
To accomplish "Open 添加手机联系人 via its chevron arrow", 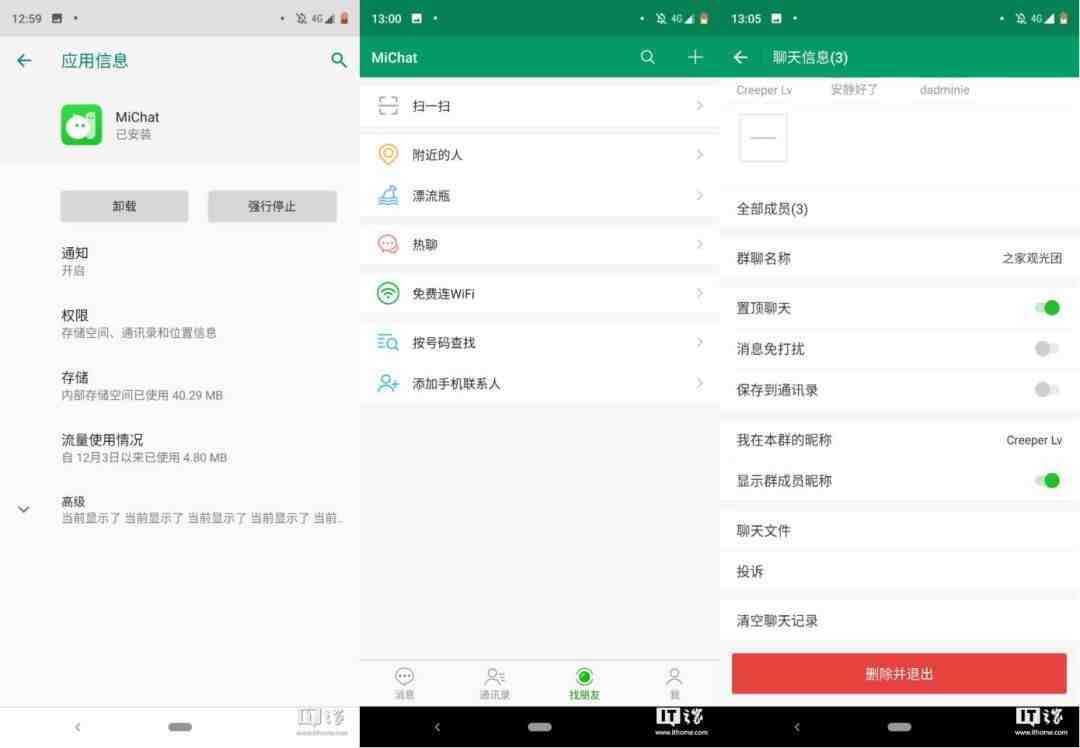I will [699, 383].
